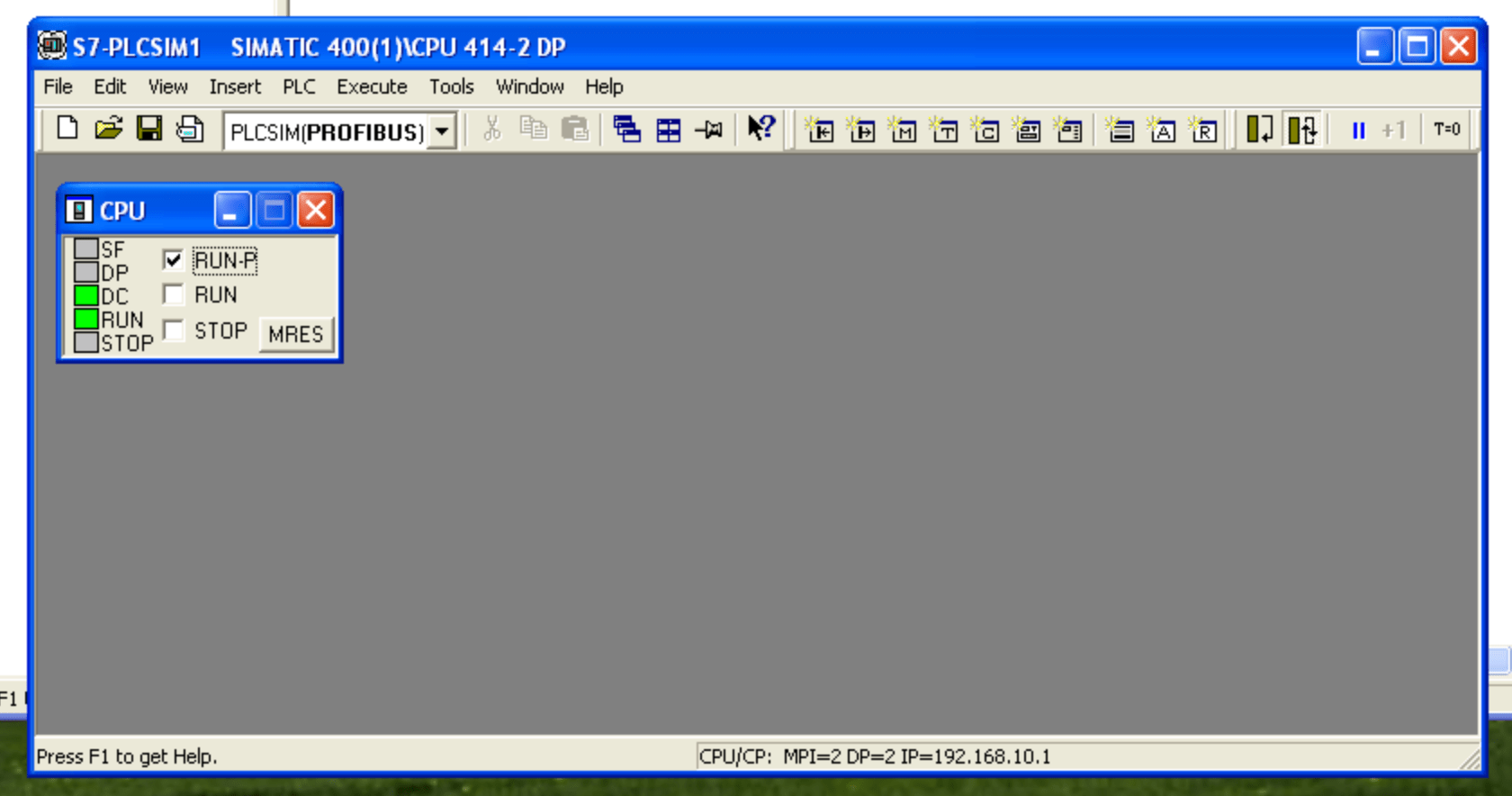Pause the simulation with the blue pause icon
1512x796 pixels.
click(x=1358, y=131)
